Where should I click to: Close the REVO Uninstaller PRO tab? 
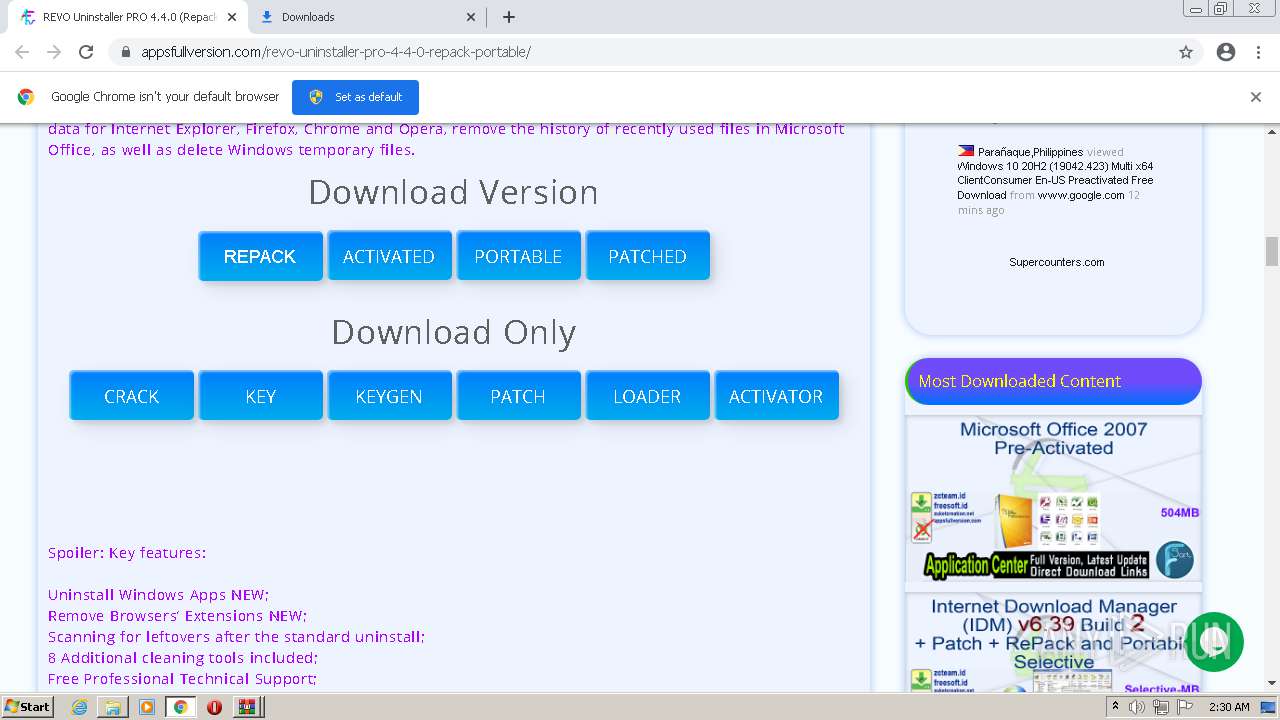(x=231, y=17)
